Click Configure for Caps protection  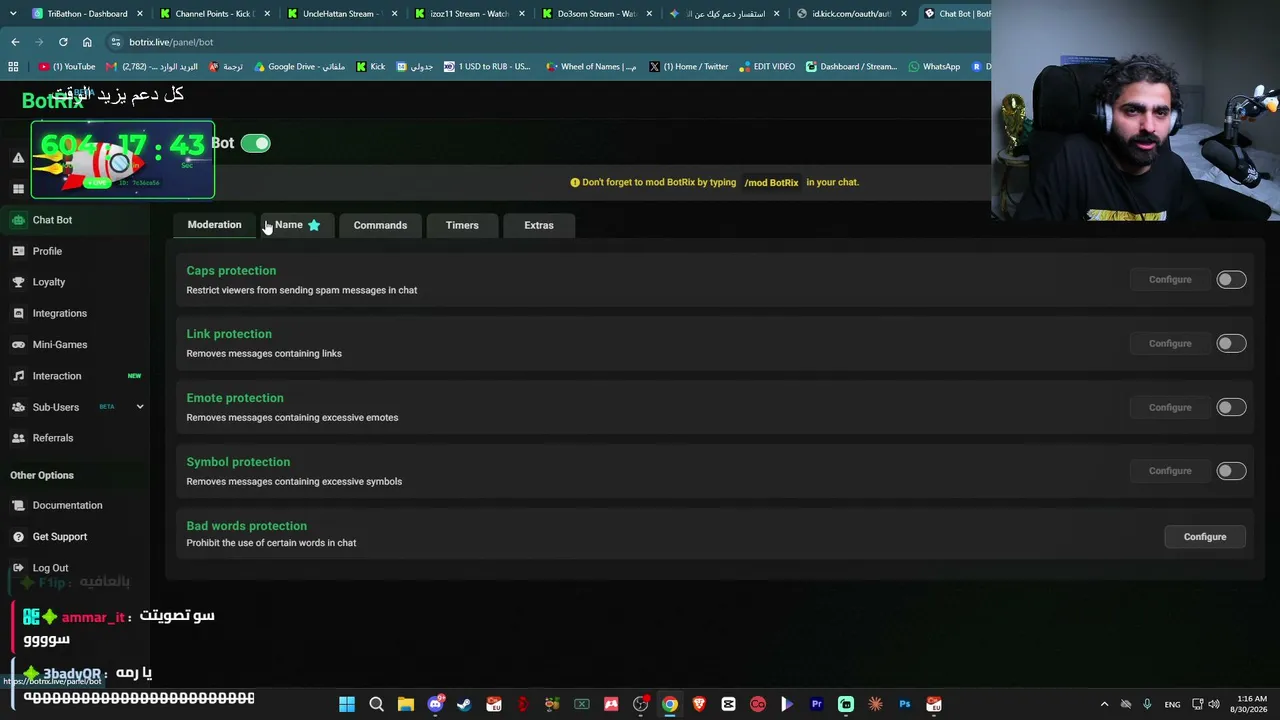coord(1170,280)
